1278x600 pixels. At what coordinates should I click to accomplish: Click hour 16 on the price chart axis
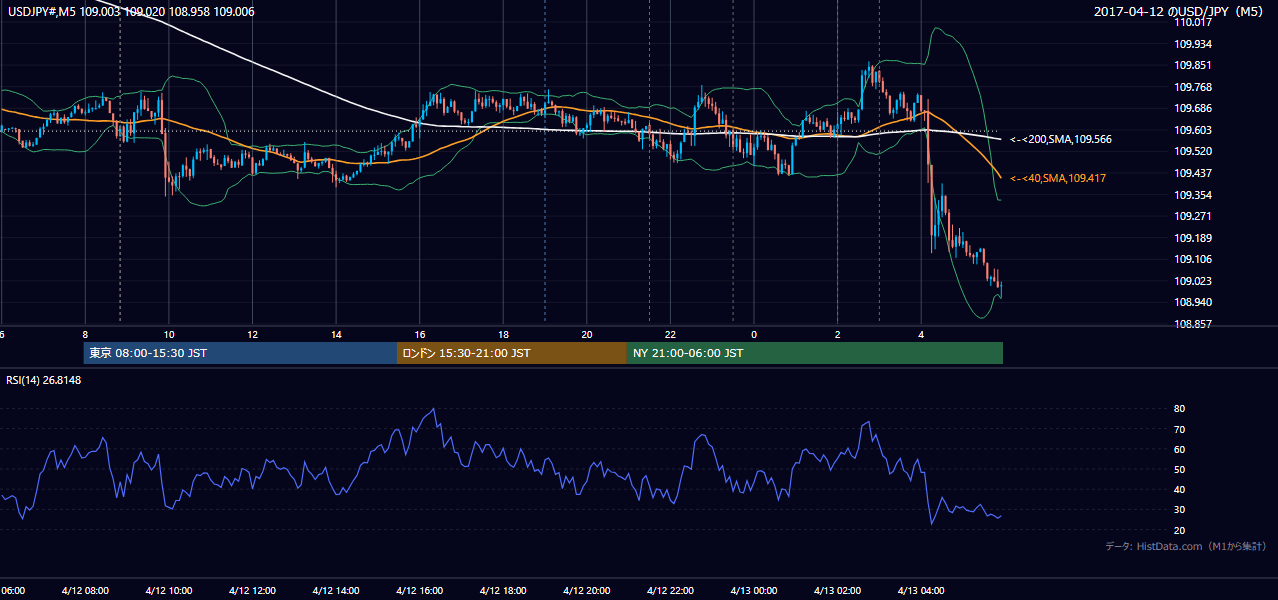420,334
